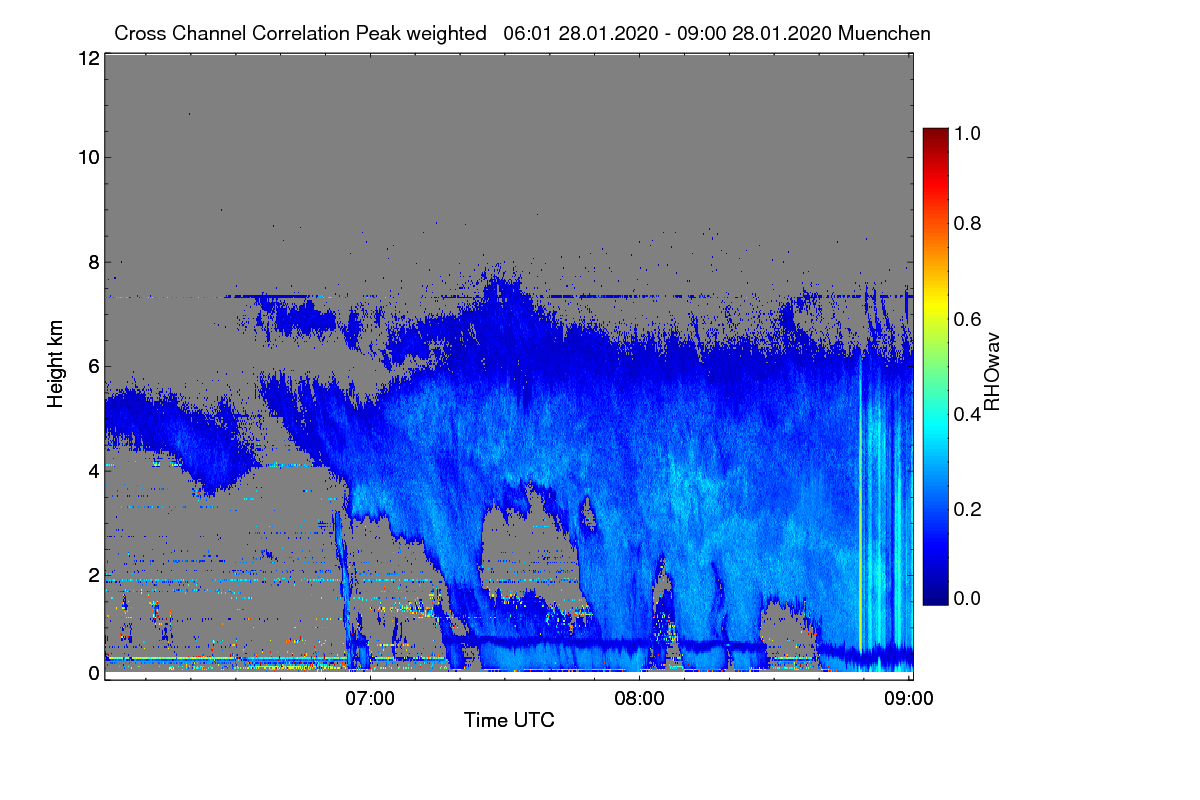The width and height of the screenshot is (1200, 800).
Task: Click the 10 height tick label
Action: tap(87, 157)
